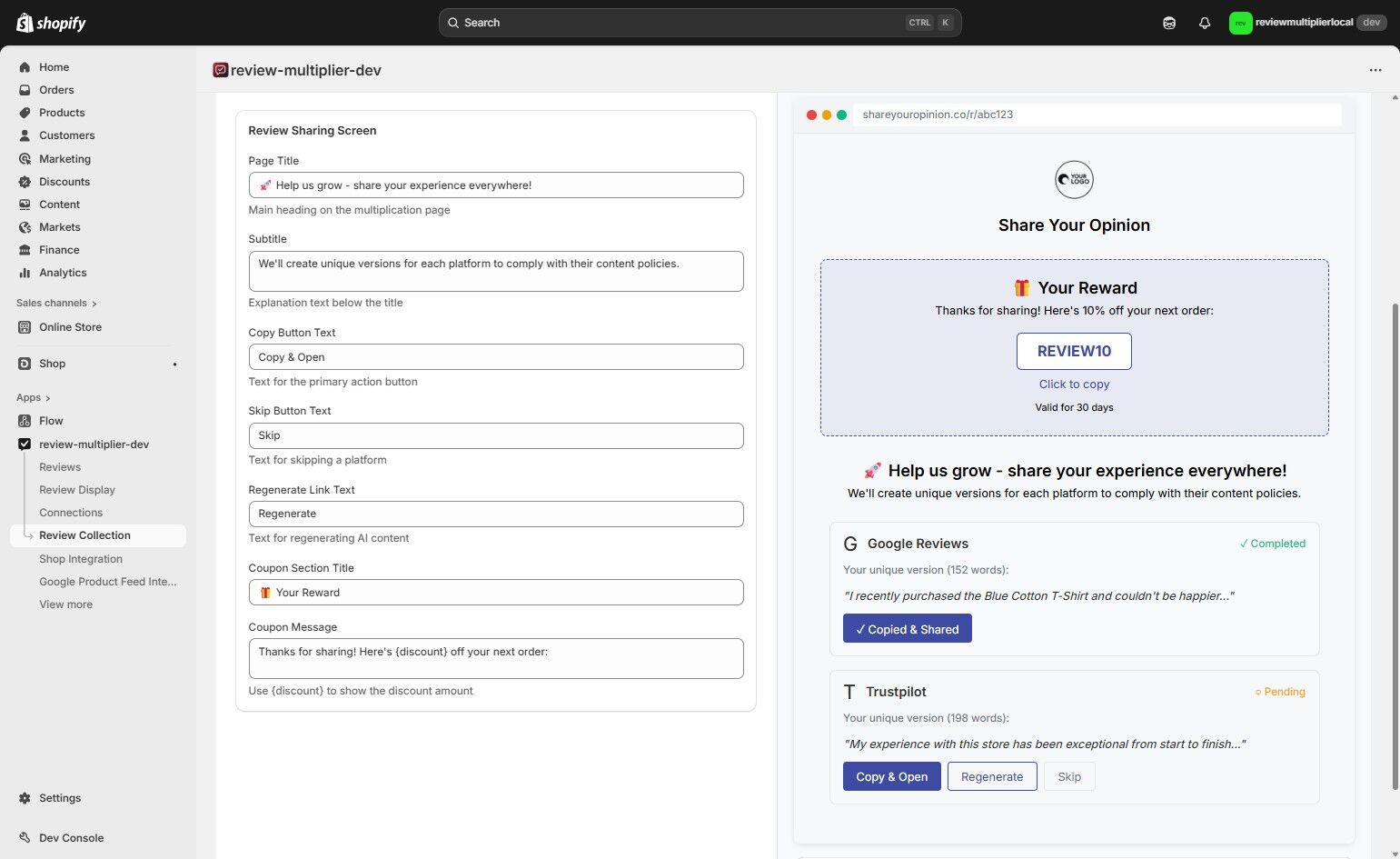Expand the Apps section chevron
1400x859 pixels.
(47, 398)
